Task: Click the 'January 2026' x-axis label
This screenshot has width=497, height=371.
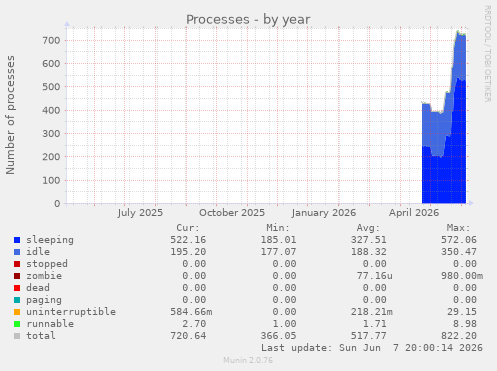Action: coord(324,213)
